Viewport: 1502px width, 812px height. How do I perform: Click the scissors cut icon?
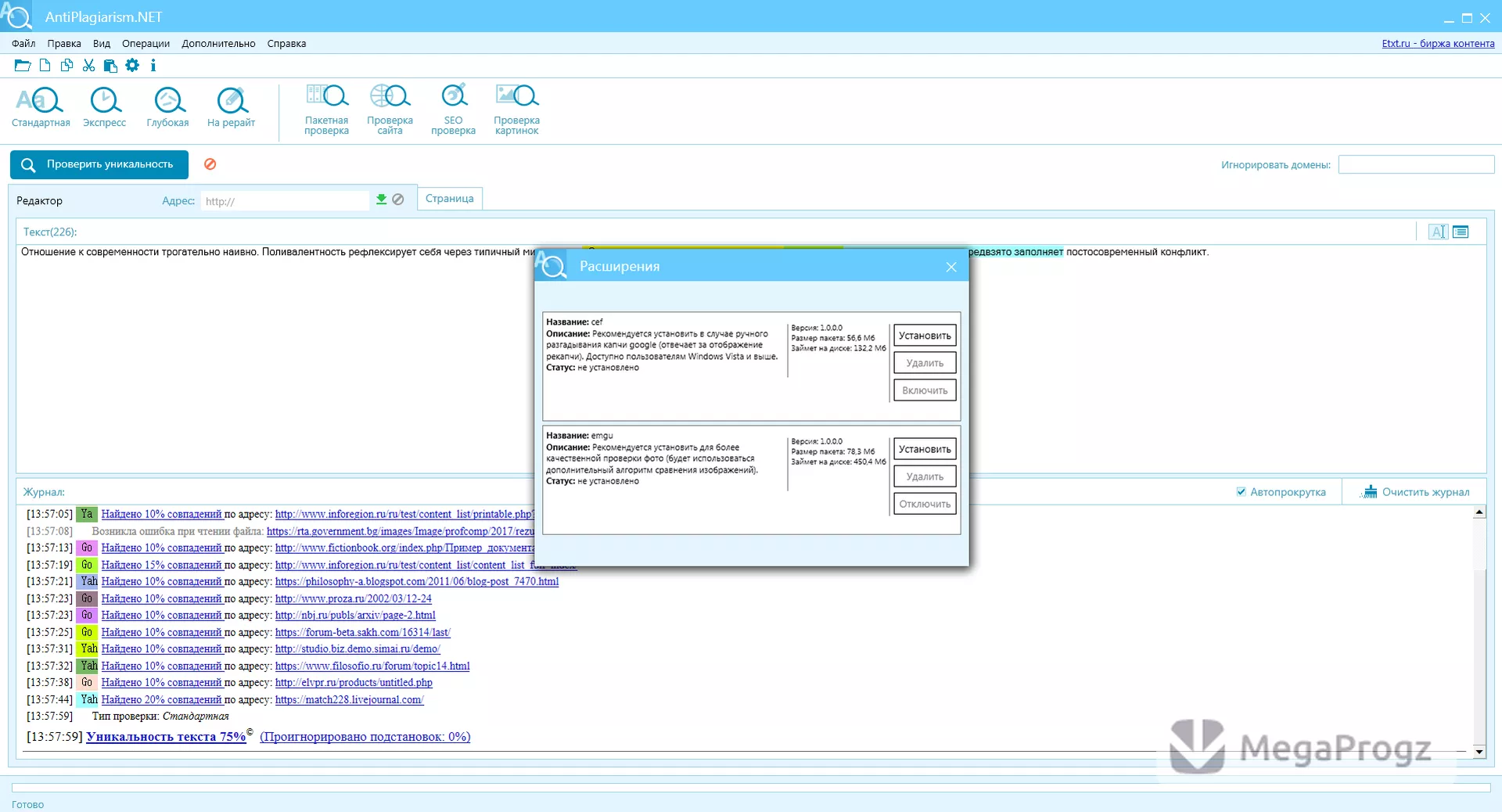click(x=88, y=66)
